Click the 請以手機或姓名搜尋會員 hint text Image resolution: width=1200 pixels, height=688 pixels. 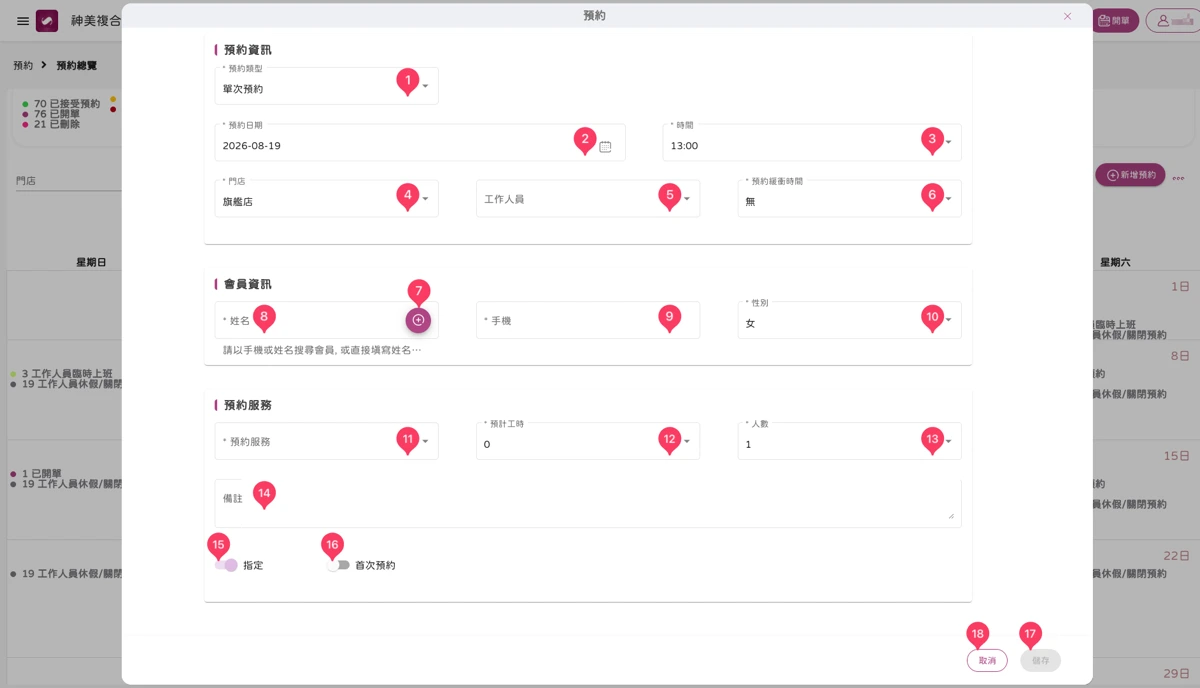322,351
